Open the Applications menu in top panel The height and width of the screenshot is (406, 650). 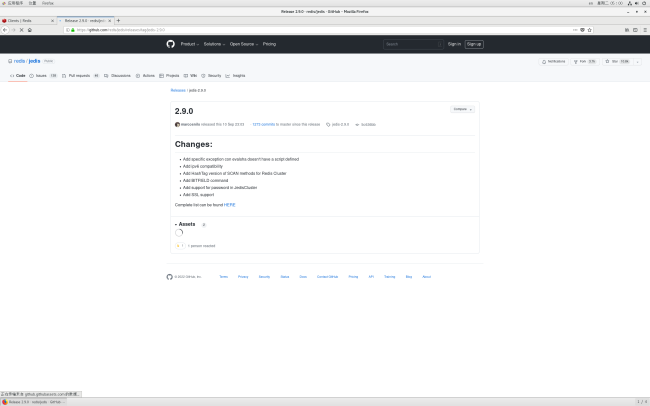13,3
